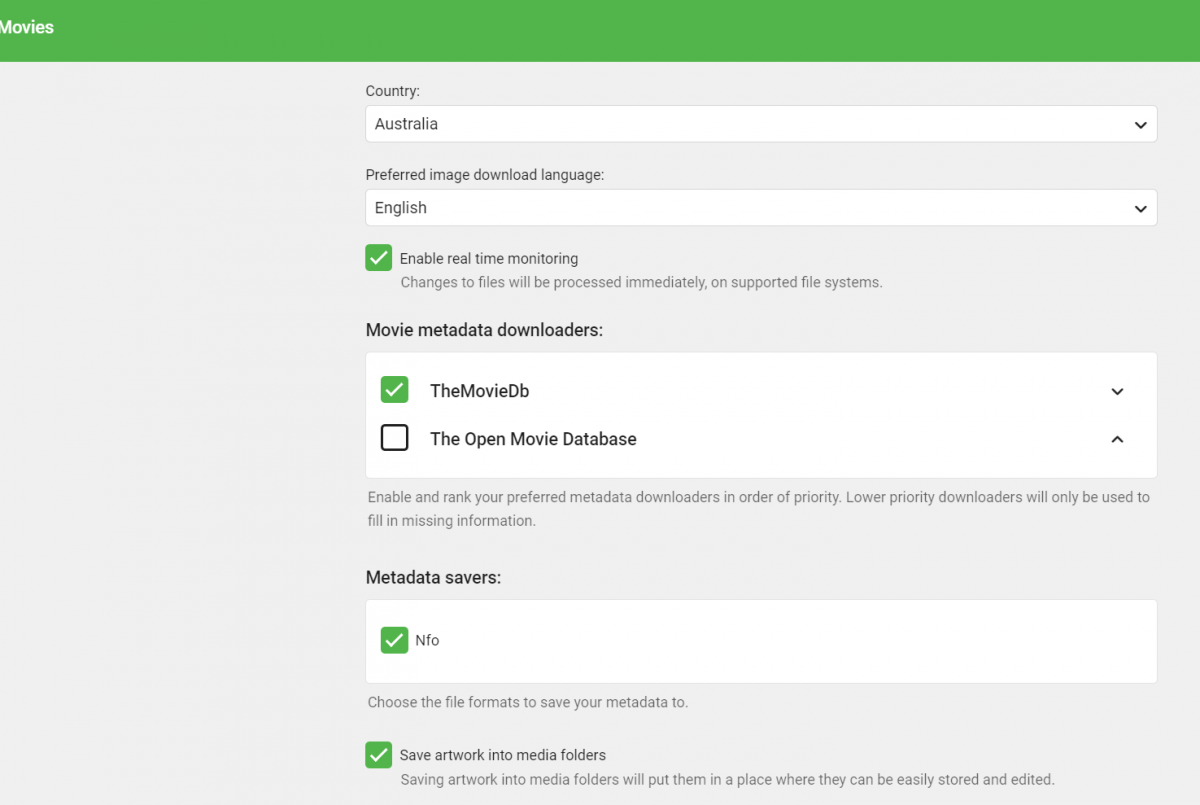Click the "Metadata savers:" heading
This screenshot has width=1200, height=805.
point(433,577)
